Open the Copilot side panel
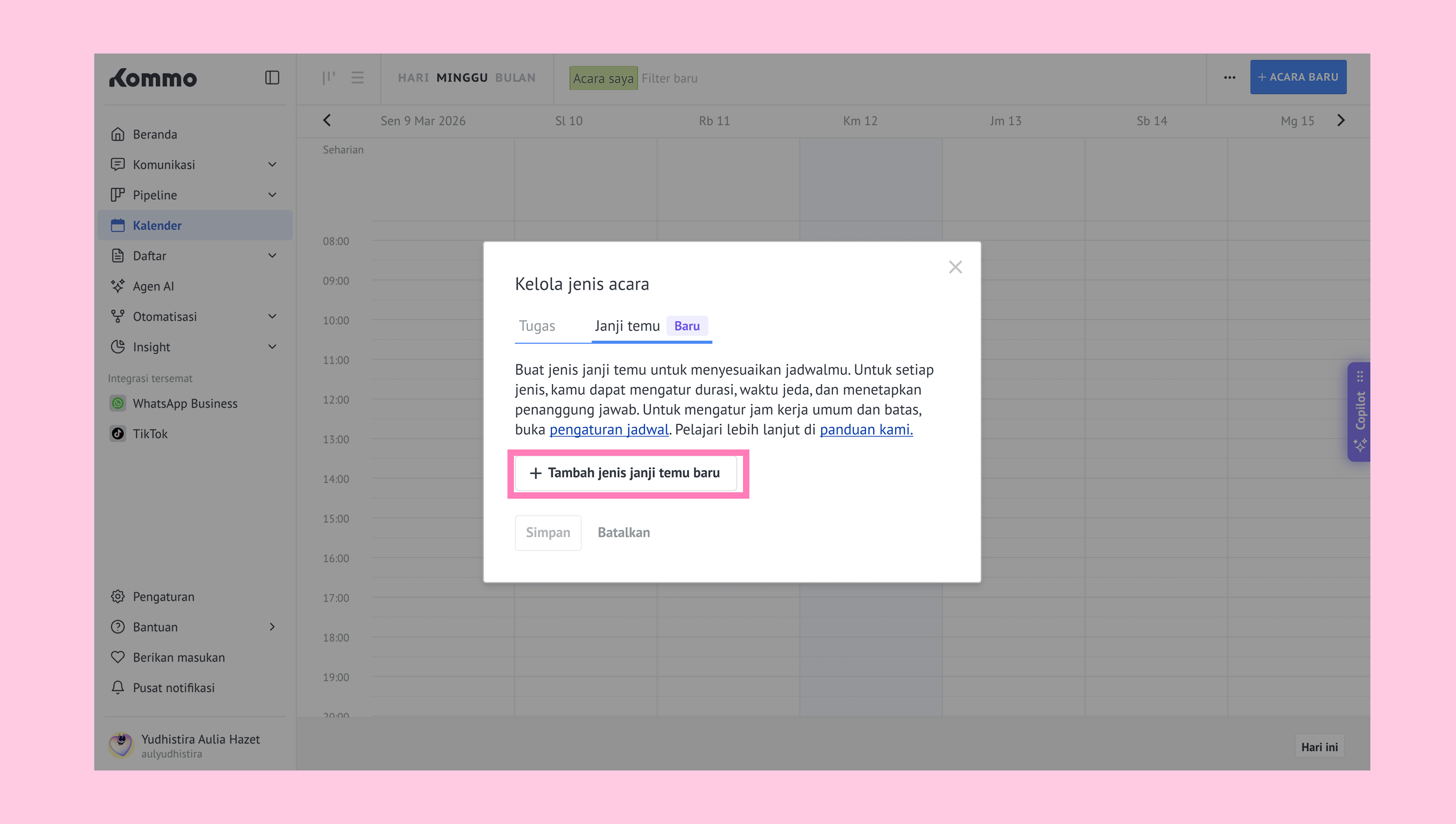The width and height of the screenshot is (1456, 824). point(1360,411)
